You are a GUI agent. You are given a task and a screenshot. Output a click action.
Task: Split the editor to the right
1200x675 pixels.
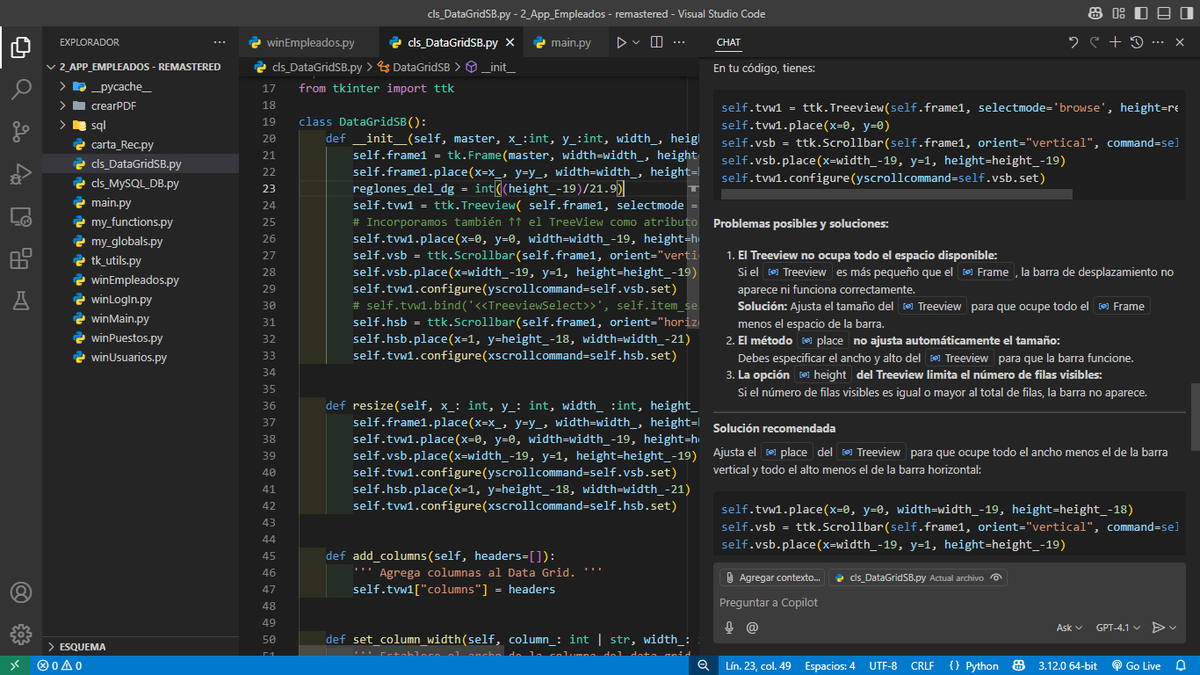tap(657, 42)
